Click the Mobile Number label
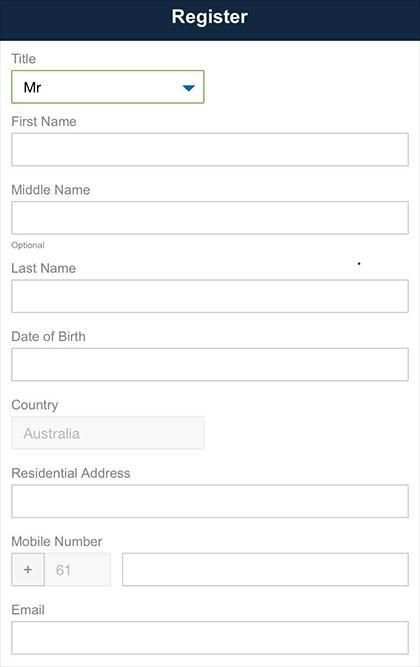 (57, 542)
